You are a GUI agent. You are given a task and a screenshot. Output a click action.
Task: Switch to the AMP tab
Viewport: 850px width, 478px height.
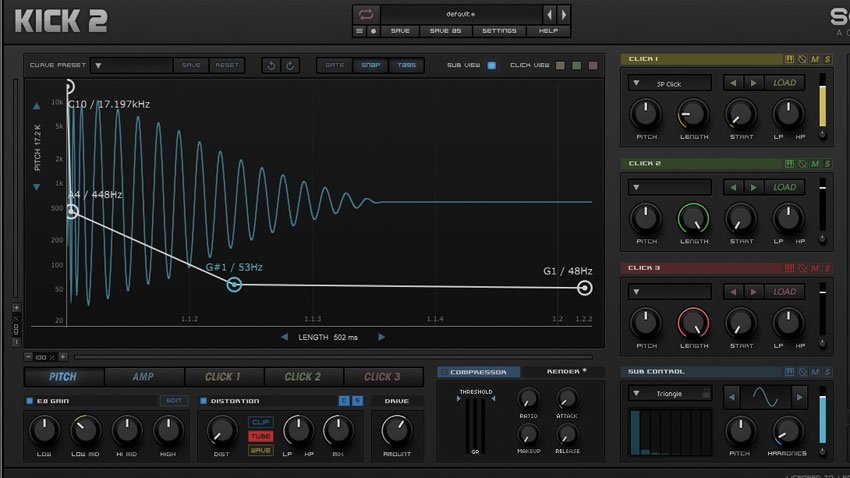point(143,377)
